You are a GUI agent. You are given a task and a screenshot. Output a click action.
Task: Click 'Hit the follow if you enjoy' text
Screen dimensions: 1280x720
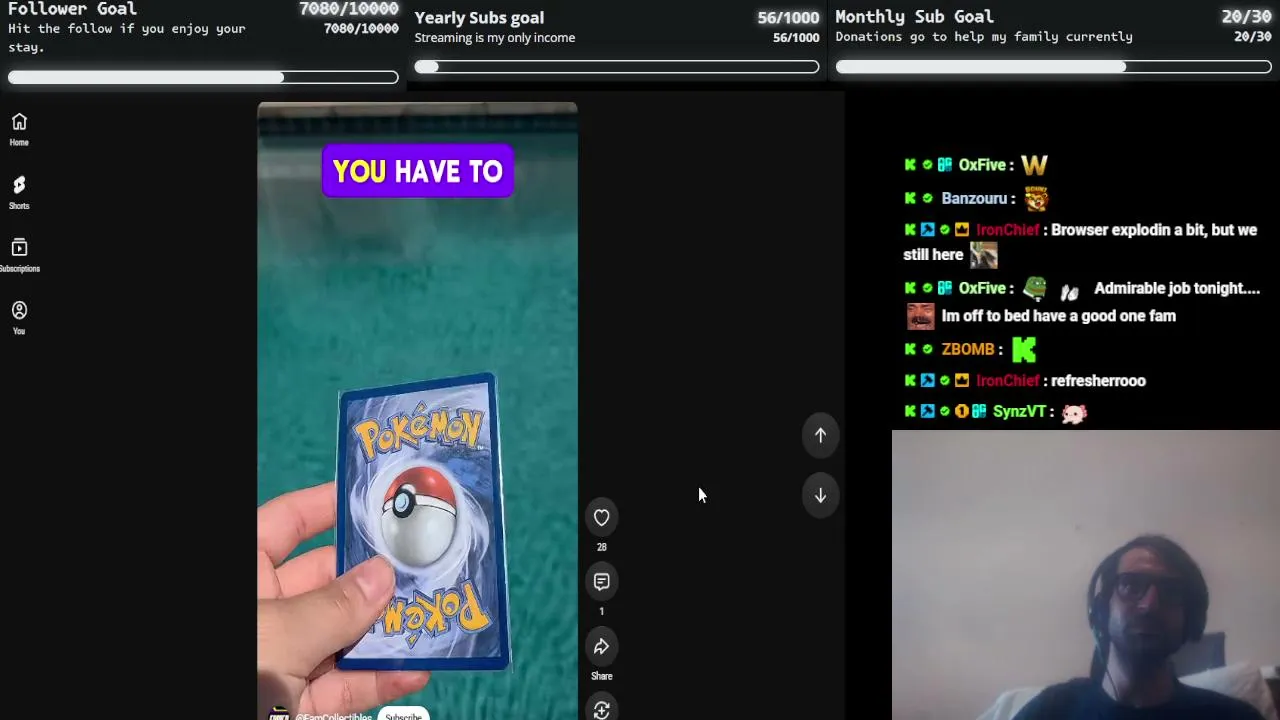coord(127,28)
